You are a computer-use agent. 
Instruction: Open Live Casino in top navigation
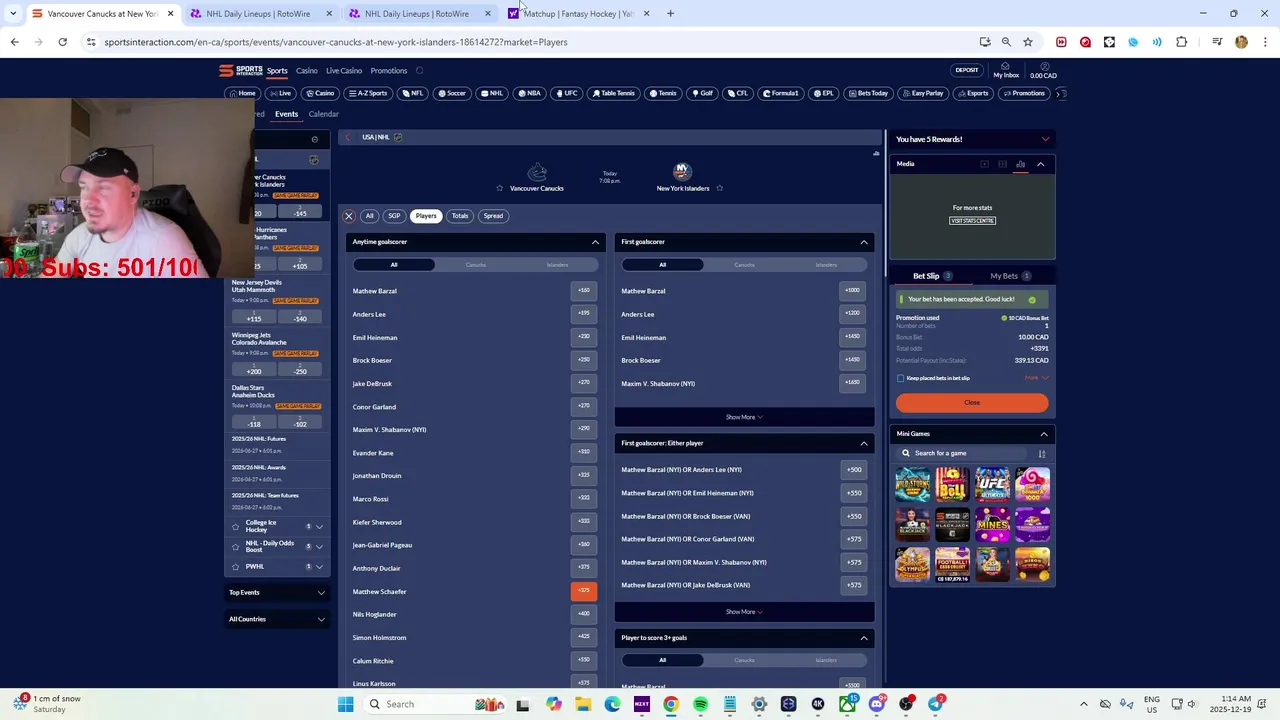(x=344, y=71)
